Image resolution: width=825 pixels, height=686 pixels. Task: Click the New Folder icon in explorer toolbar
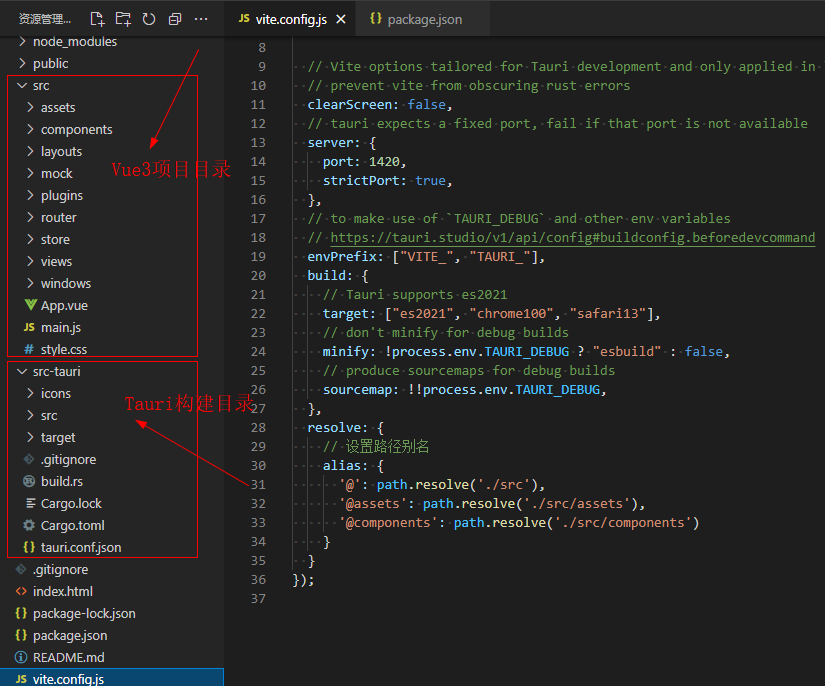point(123,19)
